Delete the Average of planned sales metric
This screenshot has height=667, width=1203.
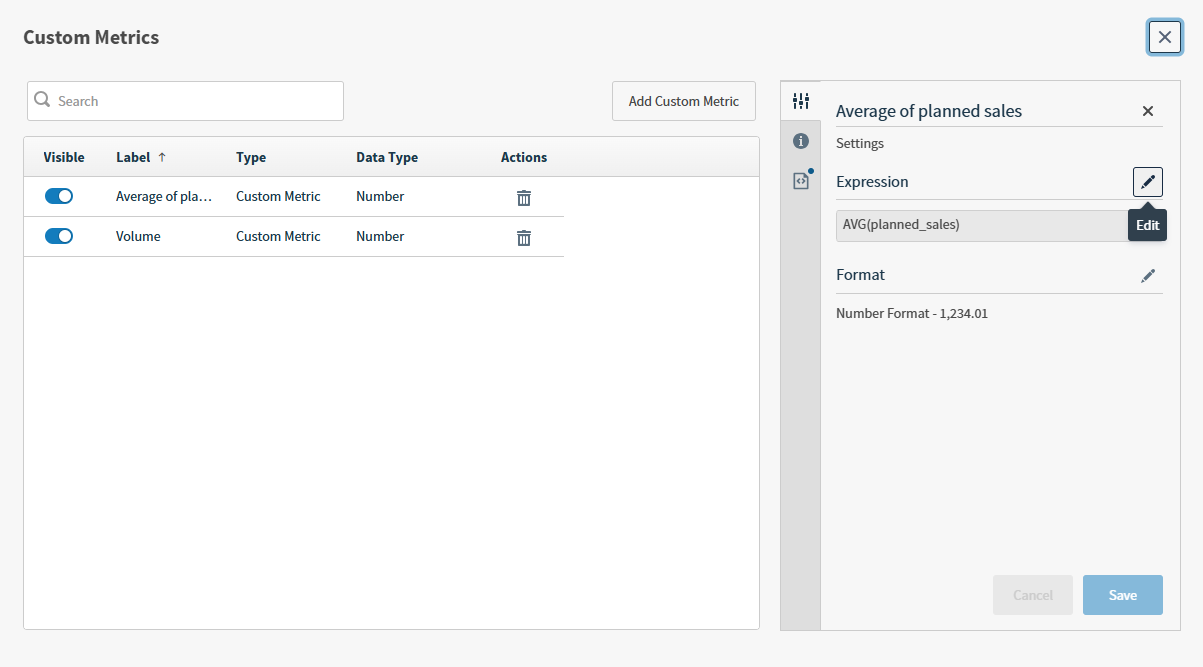point(524,197)
